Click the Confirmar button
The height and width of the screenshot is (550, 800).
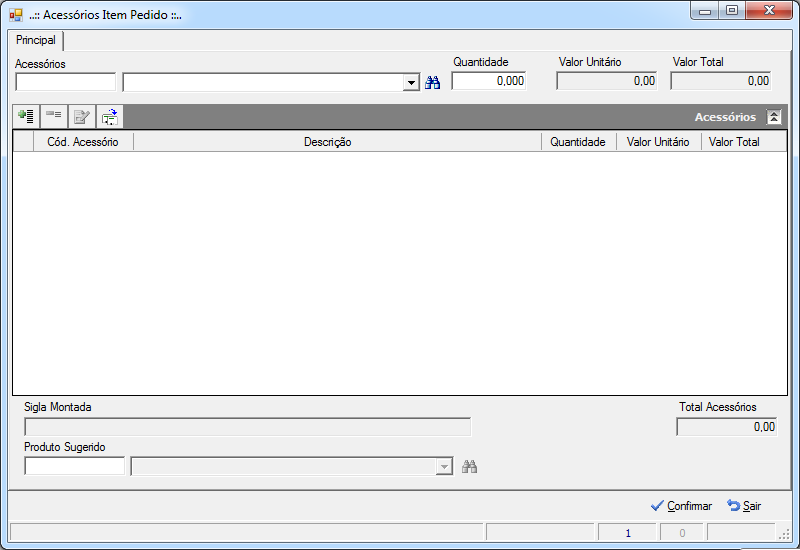(682, 506)
